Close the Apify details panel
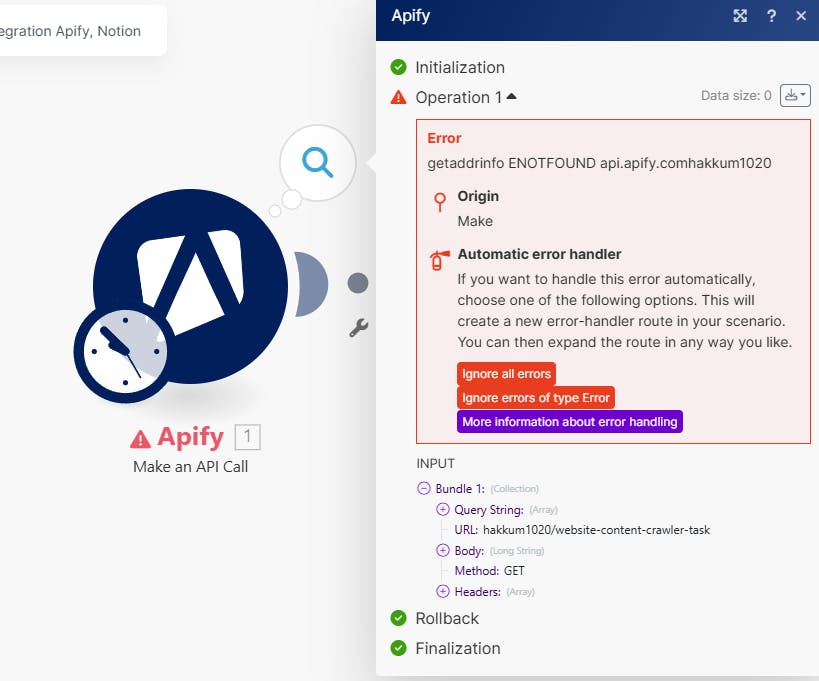The image size is (819, 681). (x=801, y=16)
